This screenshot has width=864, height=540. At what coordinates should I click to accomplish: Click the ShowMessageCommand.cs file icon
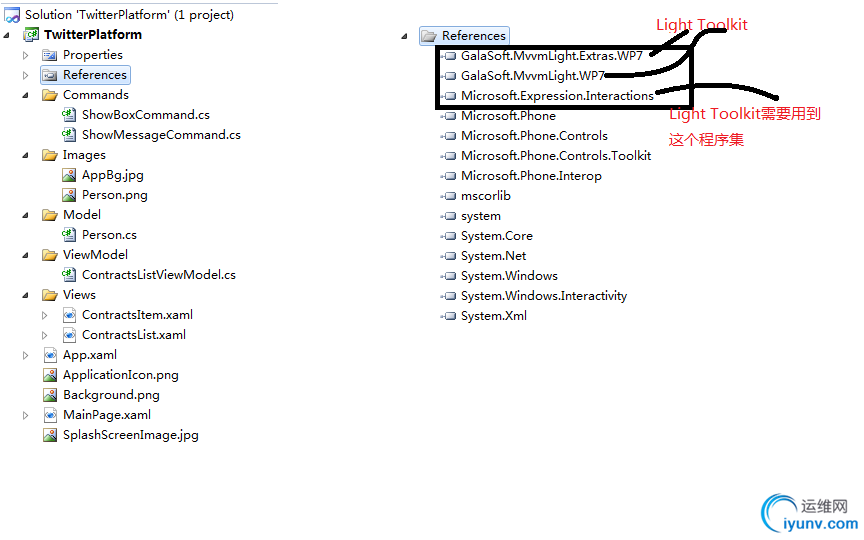click(x=69, y=134)
